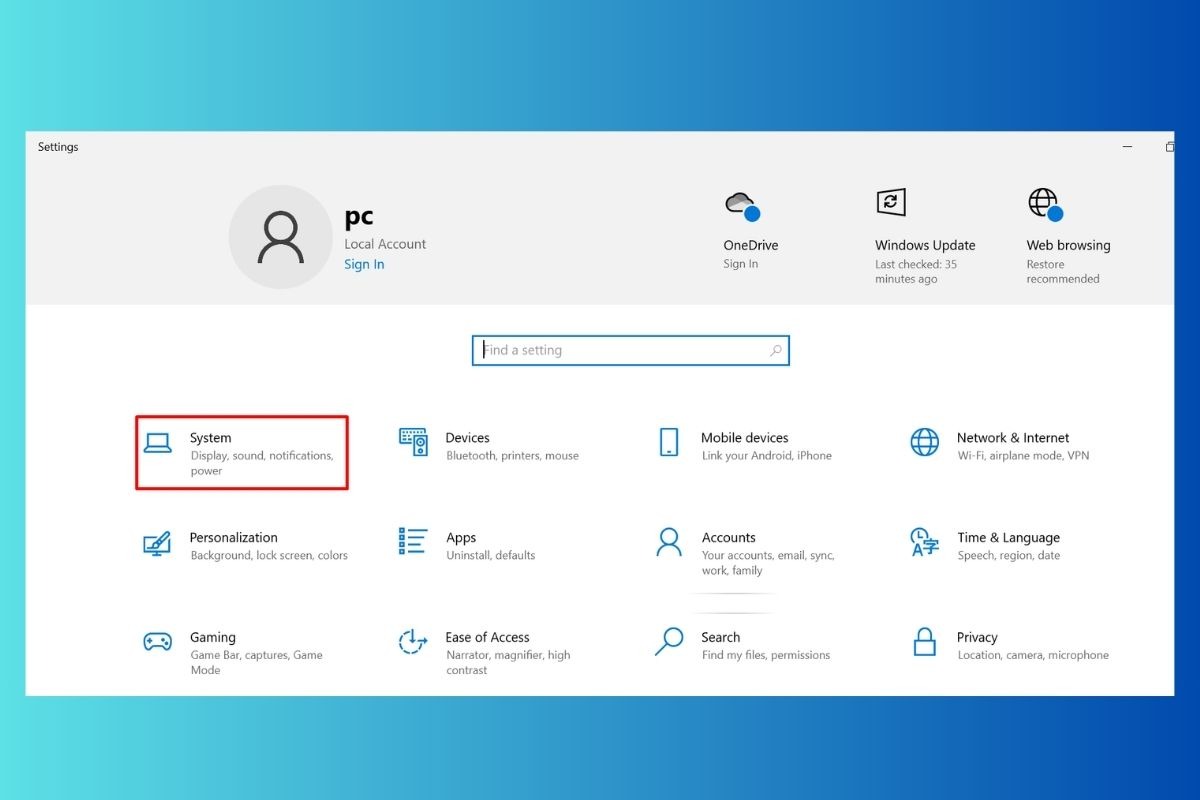This screenshot has height=800, width=1200.
Task: Click "Find my files, permissions" description
Action: (x=766, y=656)
